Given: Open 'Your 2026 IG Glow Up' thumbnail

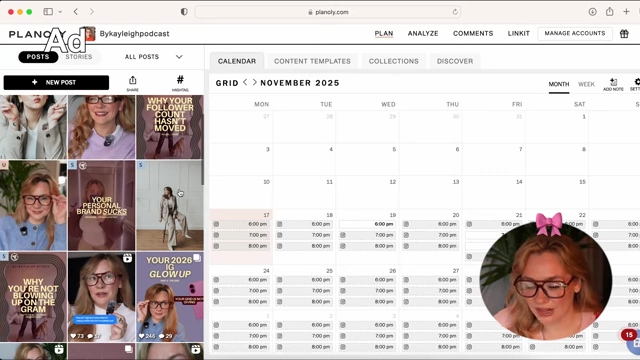Looking at the screenshot, I should (170, 297).
